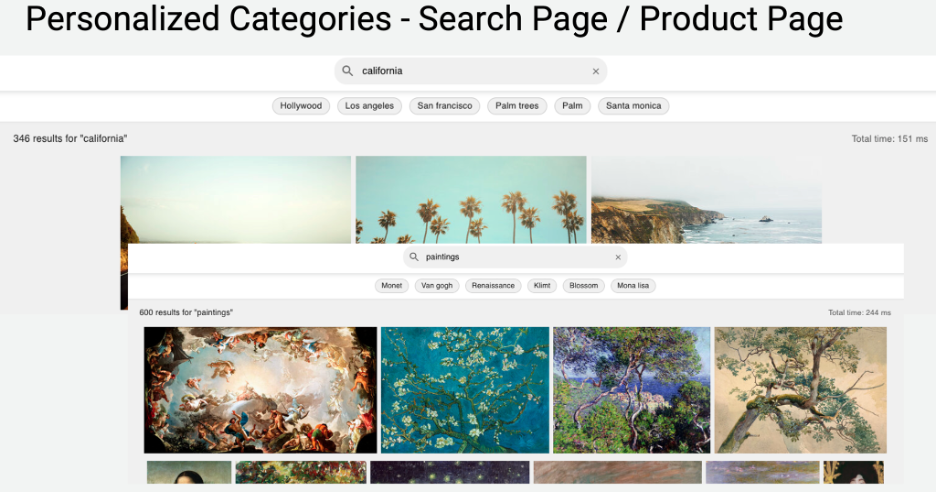The width and height of the screenshot is (936, 492).
Task: Click the "Total time: 151 ms" label
Action: (889, 139)
